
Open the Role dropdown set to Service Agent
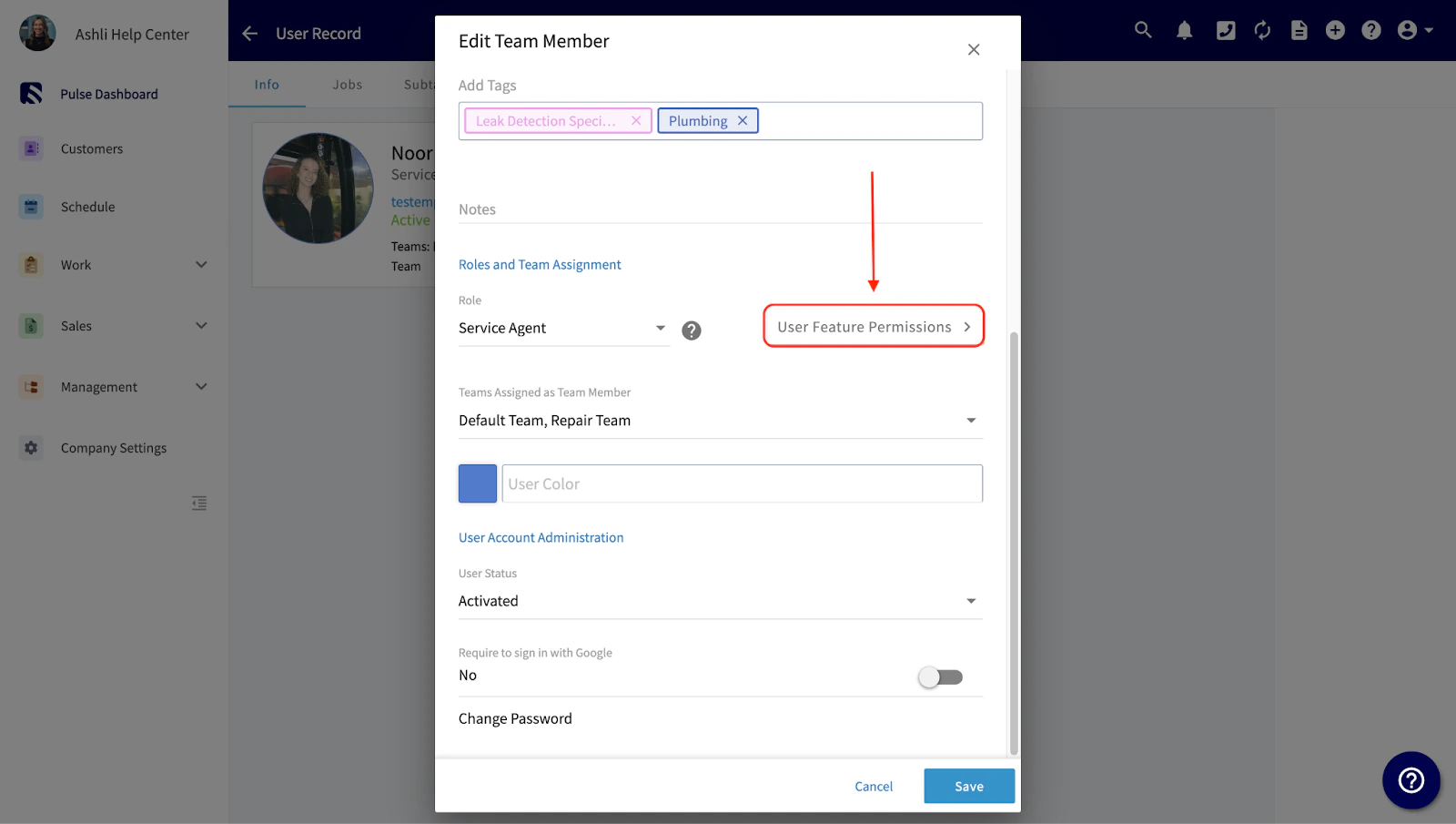click(564, 329)
